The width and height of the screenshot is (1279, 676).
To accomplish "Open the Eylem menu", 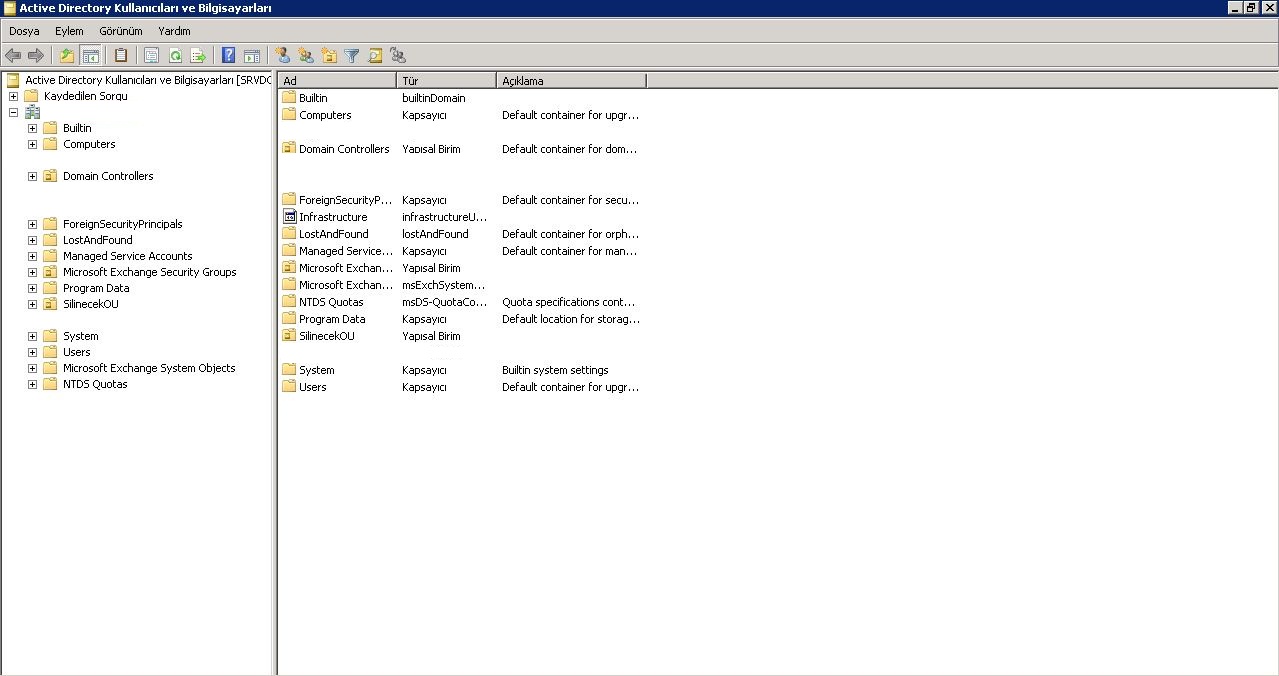I will tap(69, 31).
